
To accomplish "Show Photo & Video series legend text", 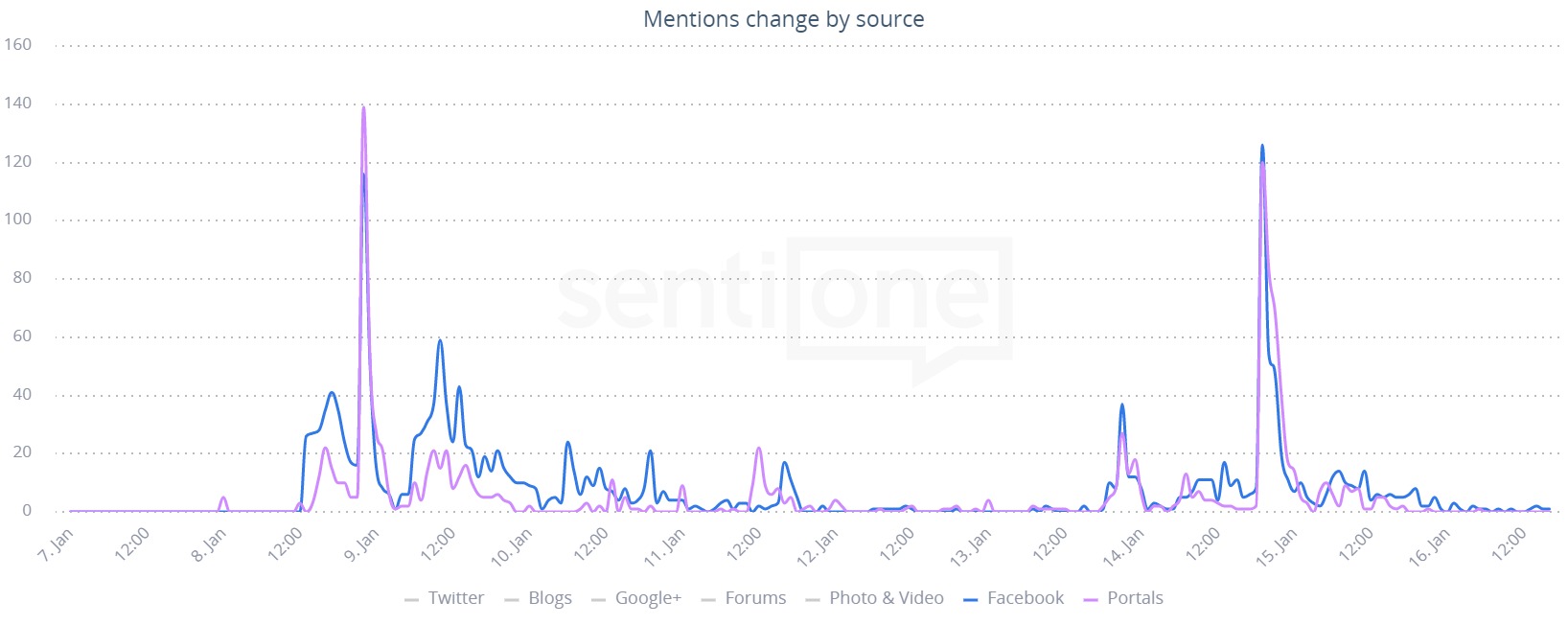I will 887,598.
